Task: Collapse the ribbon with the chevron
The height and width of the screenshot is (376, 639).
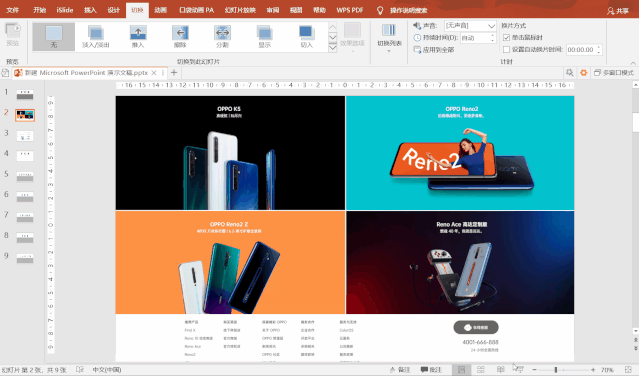Action: pos(633,63)
